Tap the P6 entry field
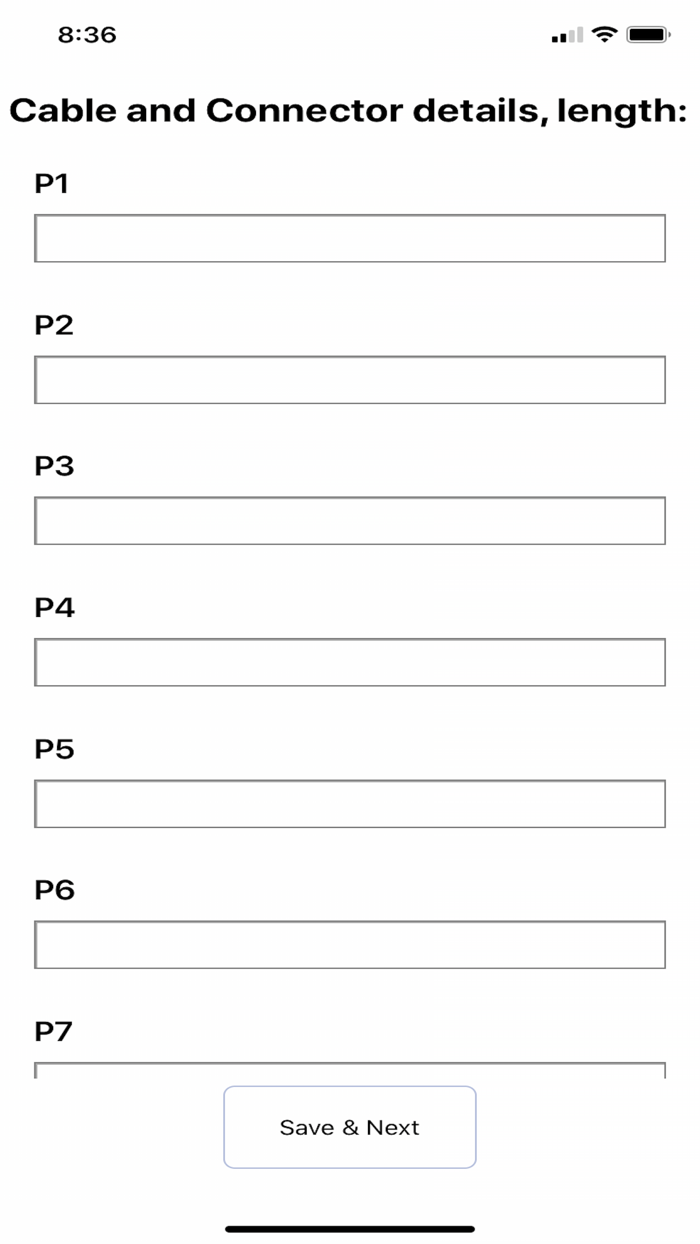Viewport: 700px width, 1244px height. [x=350, y=945]
